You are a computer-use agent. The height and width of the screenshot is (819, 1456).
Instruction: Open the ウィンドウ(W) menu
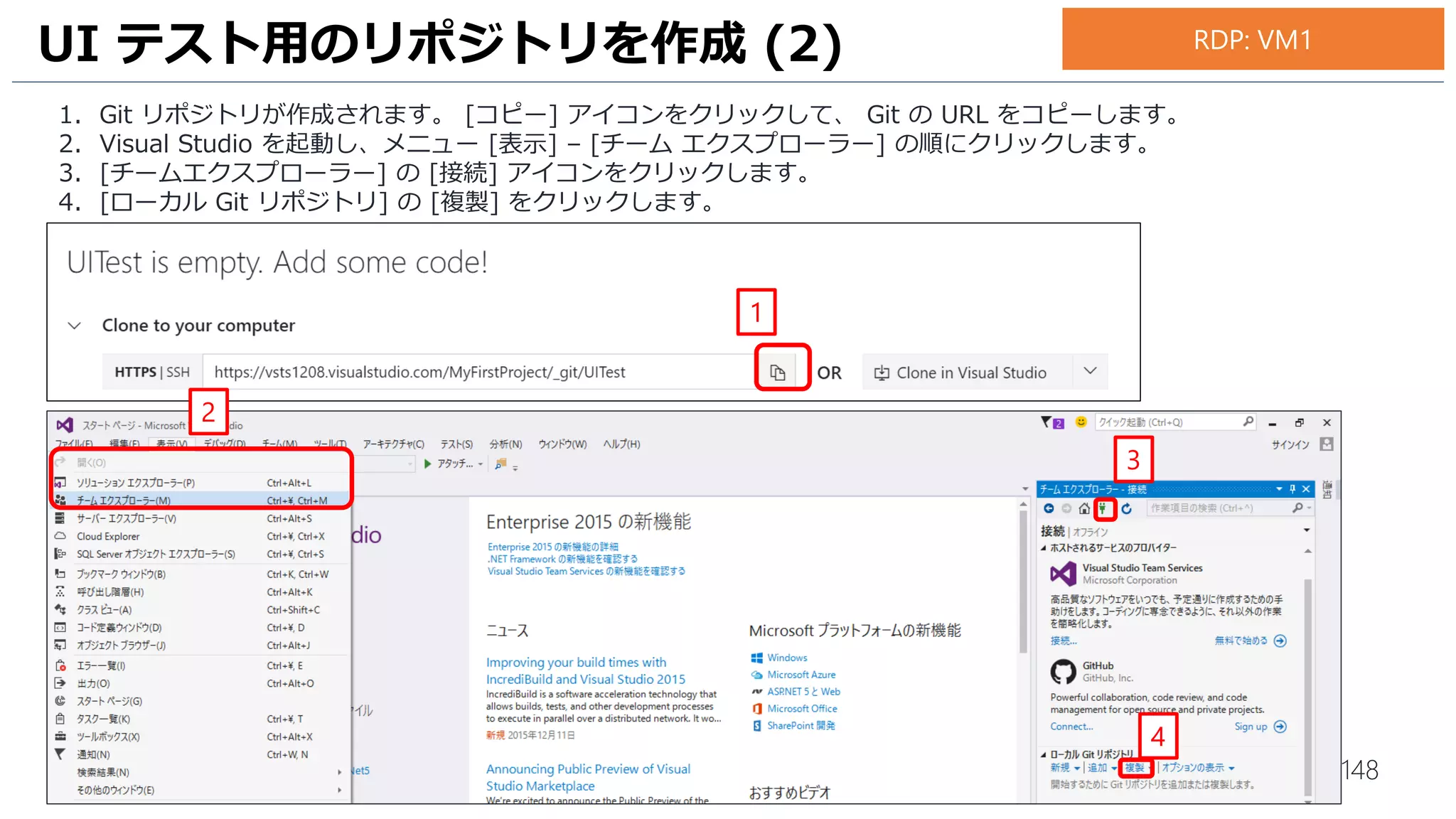pyautogui.click(x=562, y=444)
